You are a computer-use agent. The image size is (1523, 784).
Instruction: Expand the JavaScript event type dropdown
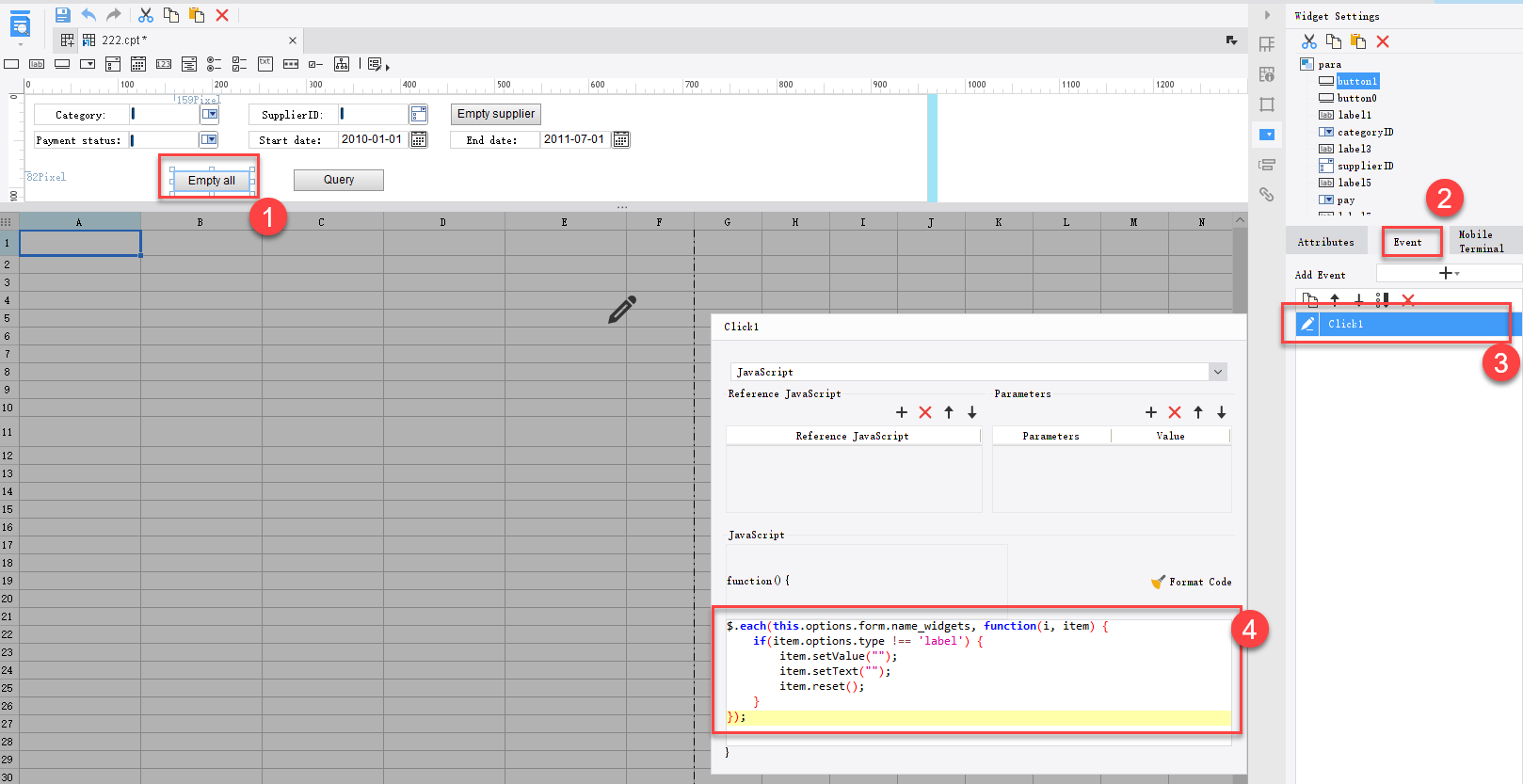(1217, 372)
